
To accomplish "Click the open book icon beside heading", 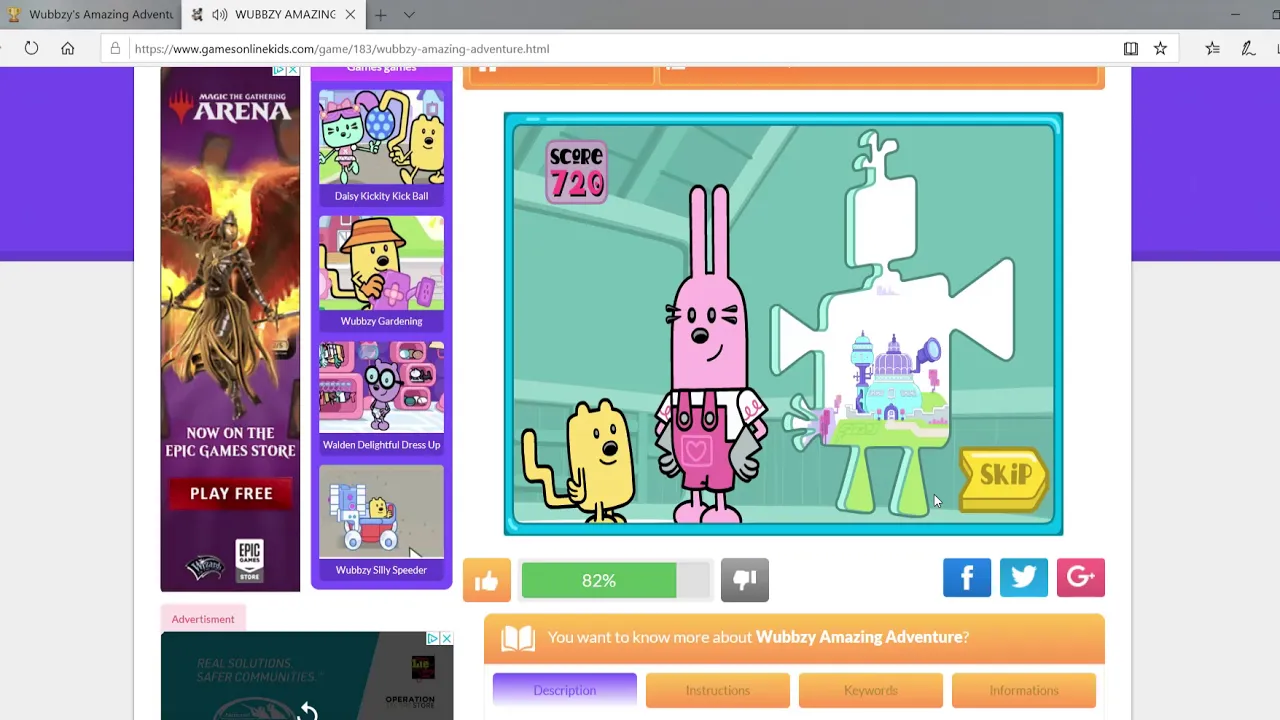I will coord(518,638).
